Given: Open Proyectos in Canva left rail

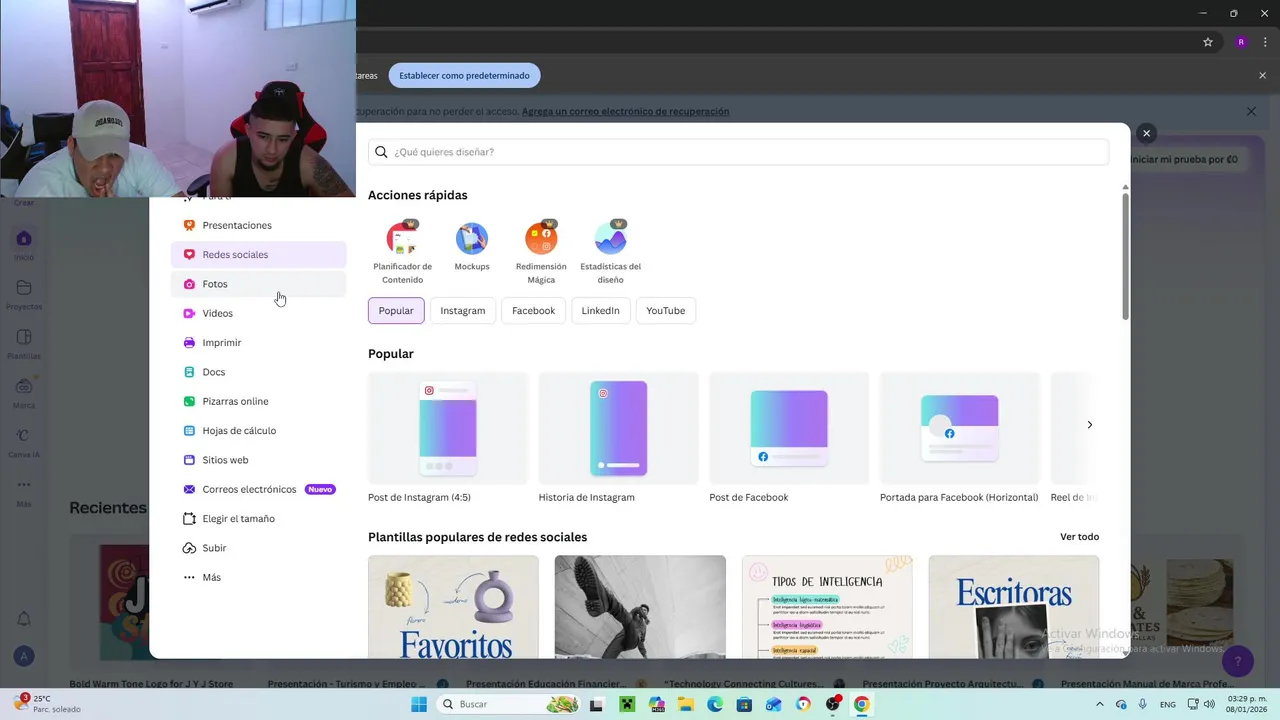Looking at the screenshot, I should click(24, 294).
